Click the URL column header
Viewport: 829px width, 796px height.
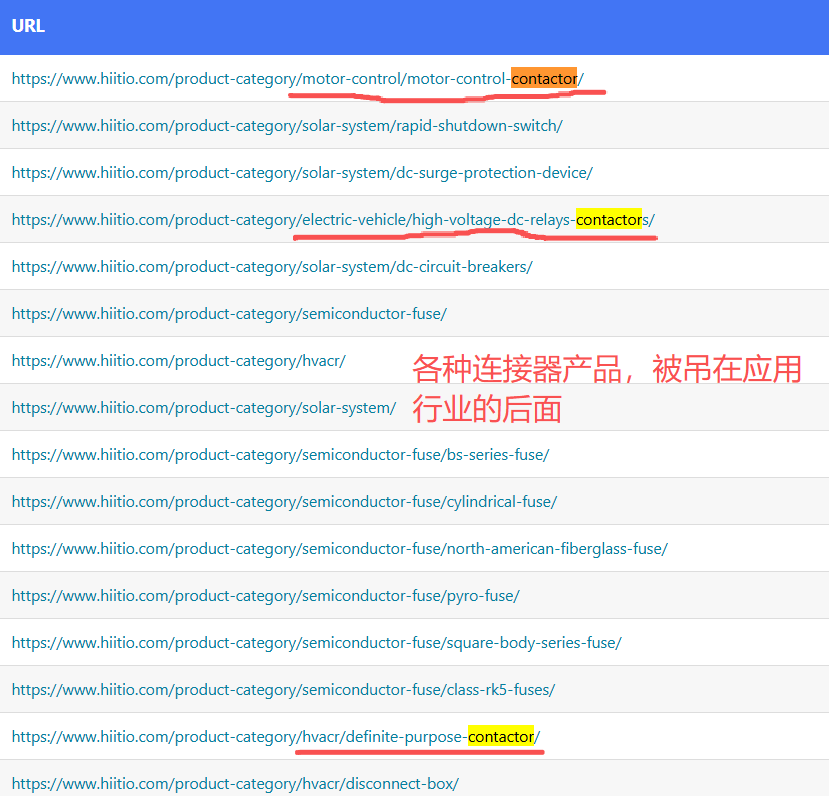(28, 26)
